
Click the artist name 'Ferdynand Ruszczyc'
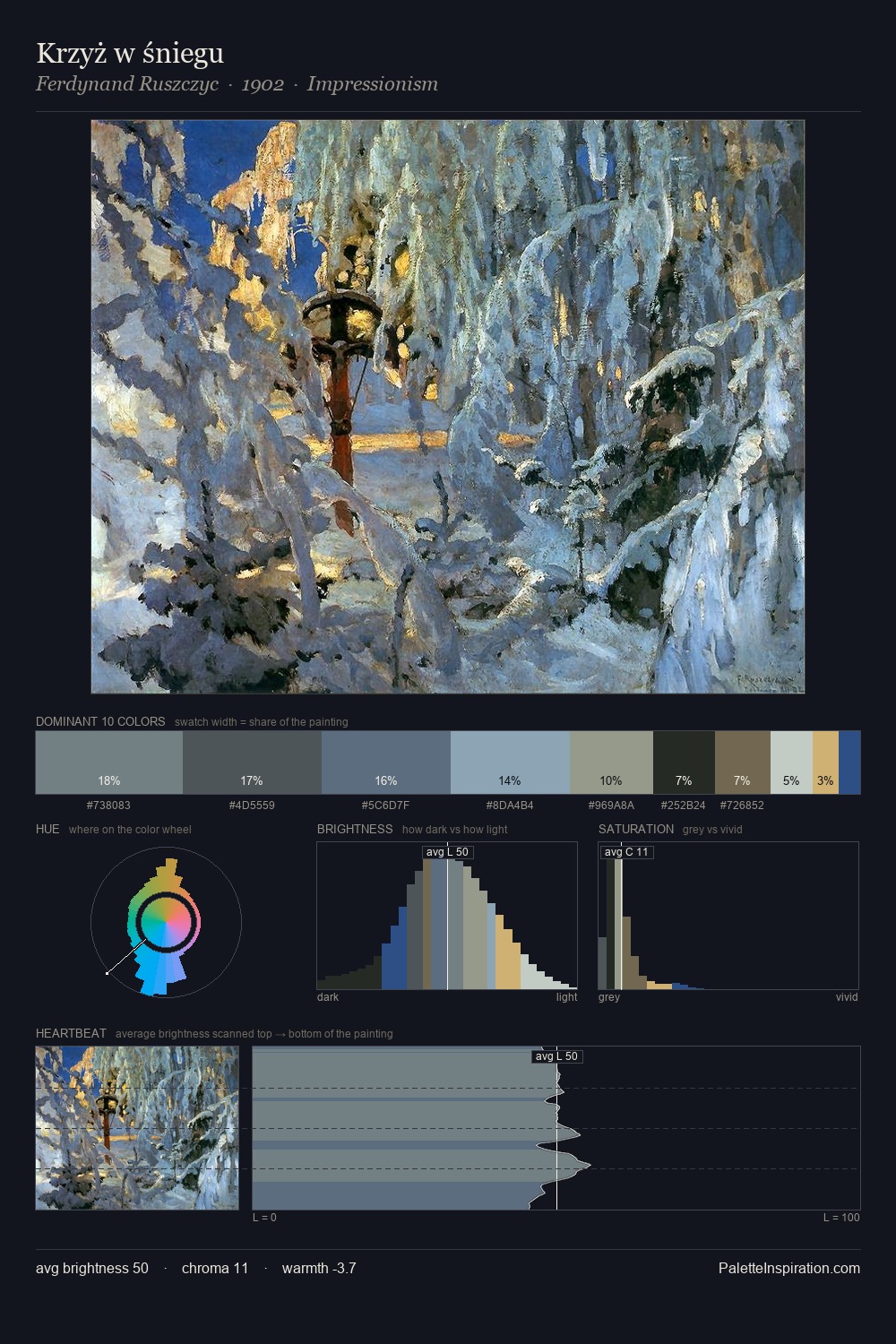point(127,84)
